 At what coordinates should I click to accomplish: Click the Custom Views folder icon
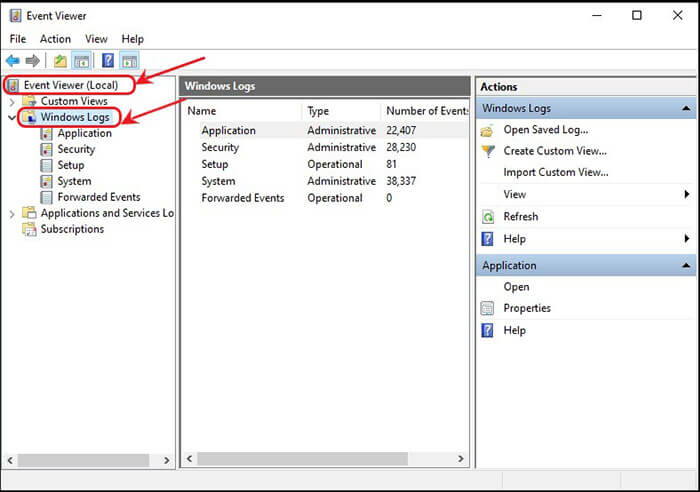[x=29, y=101]
